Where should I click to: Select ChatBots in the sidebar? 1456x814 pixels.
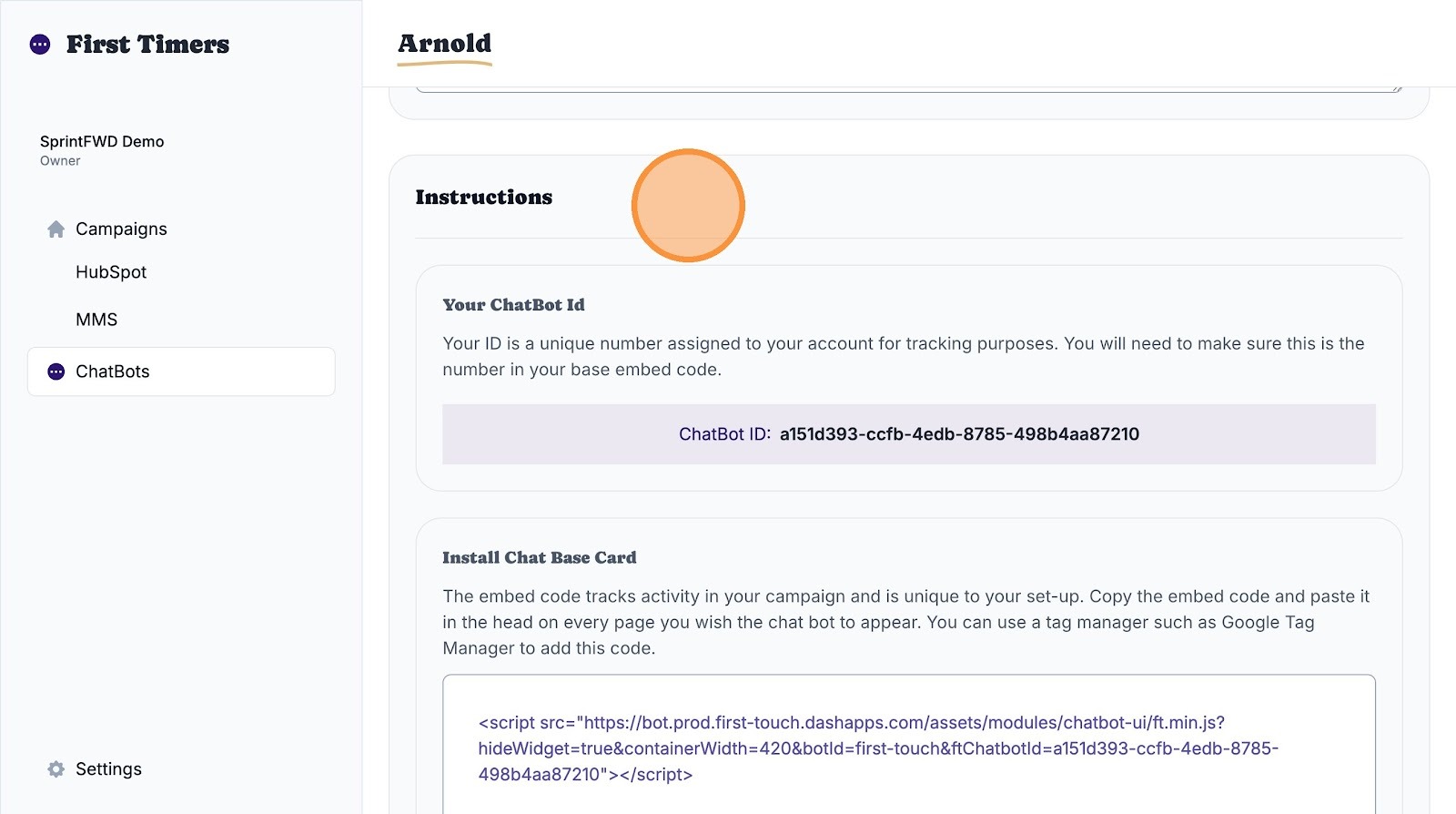[181, 371]
